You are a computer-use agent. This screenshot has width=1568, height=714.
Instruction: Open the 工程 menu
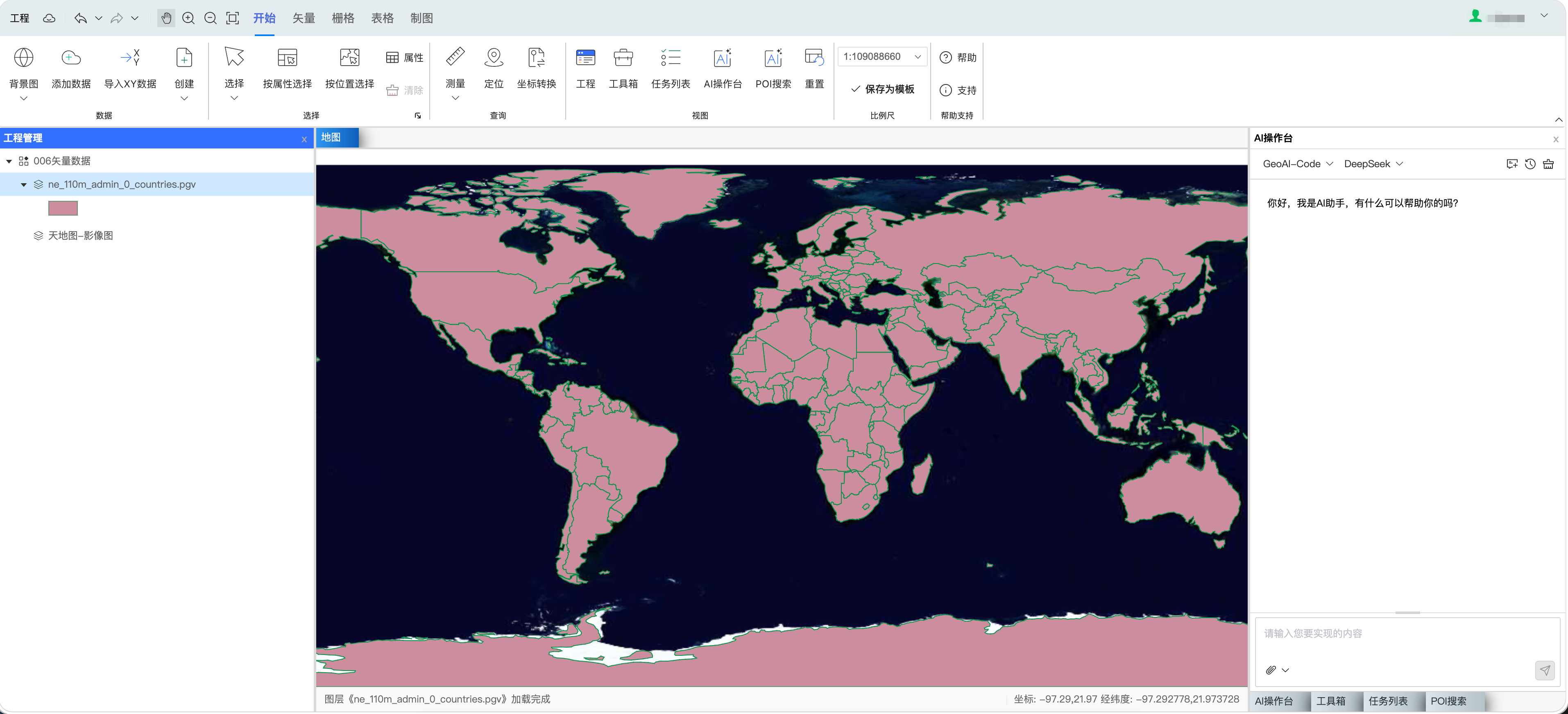click(20, 18)
